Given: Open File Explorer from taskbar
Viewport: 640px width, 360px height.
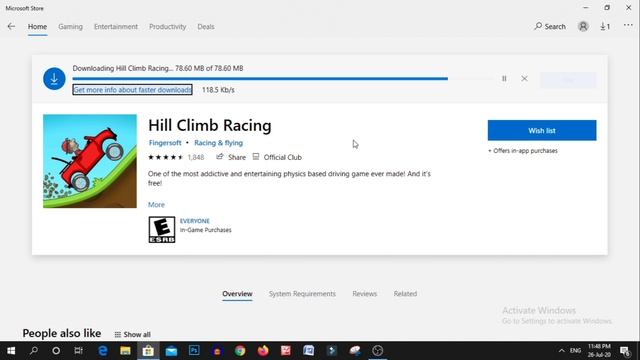Looking at the screenshot, I should pyautogui.click(x=125, y=351).
